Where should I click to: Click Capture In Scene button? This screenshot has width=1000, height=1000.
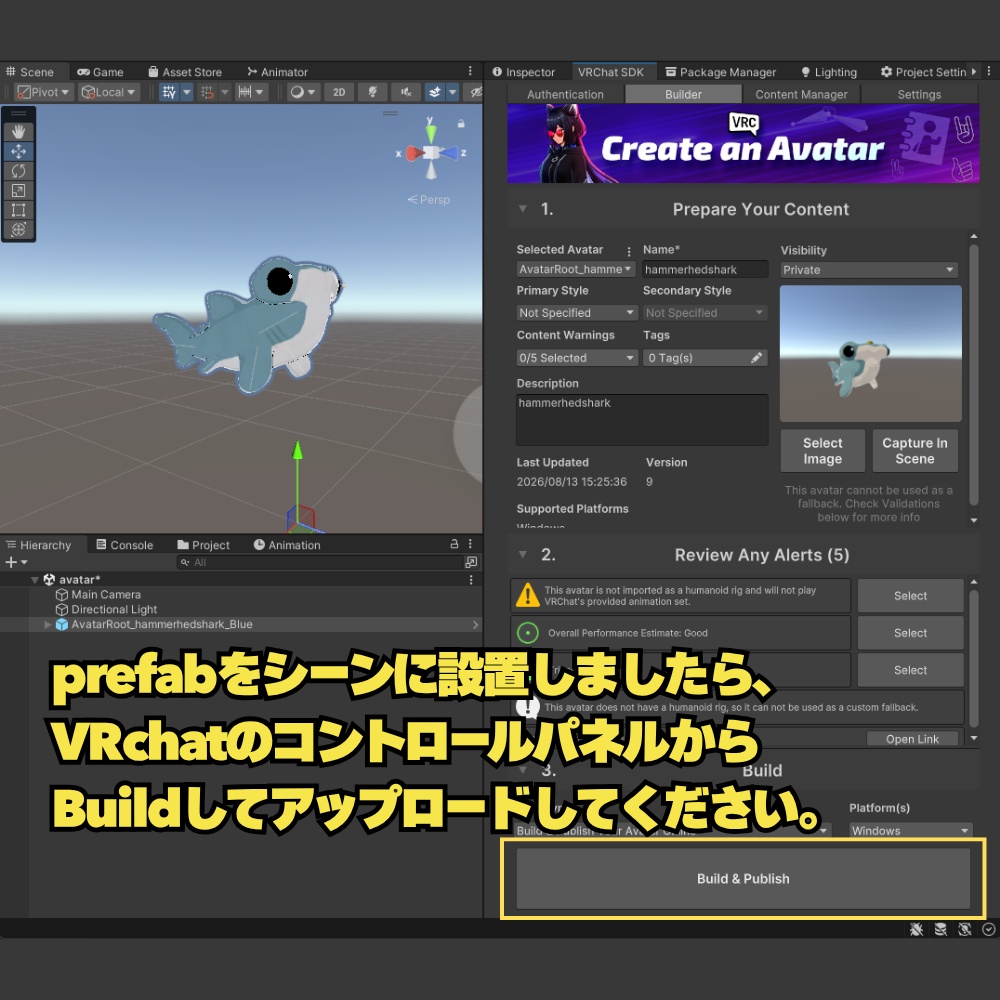click(x=915, y=450)
